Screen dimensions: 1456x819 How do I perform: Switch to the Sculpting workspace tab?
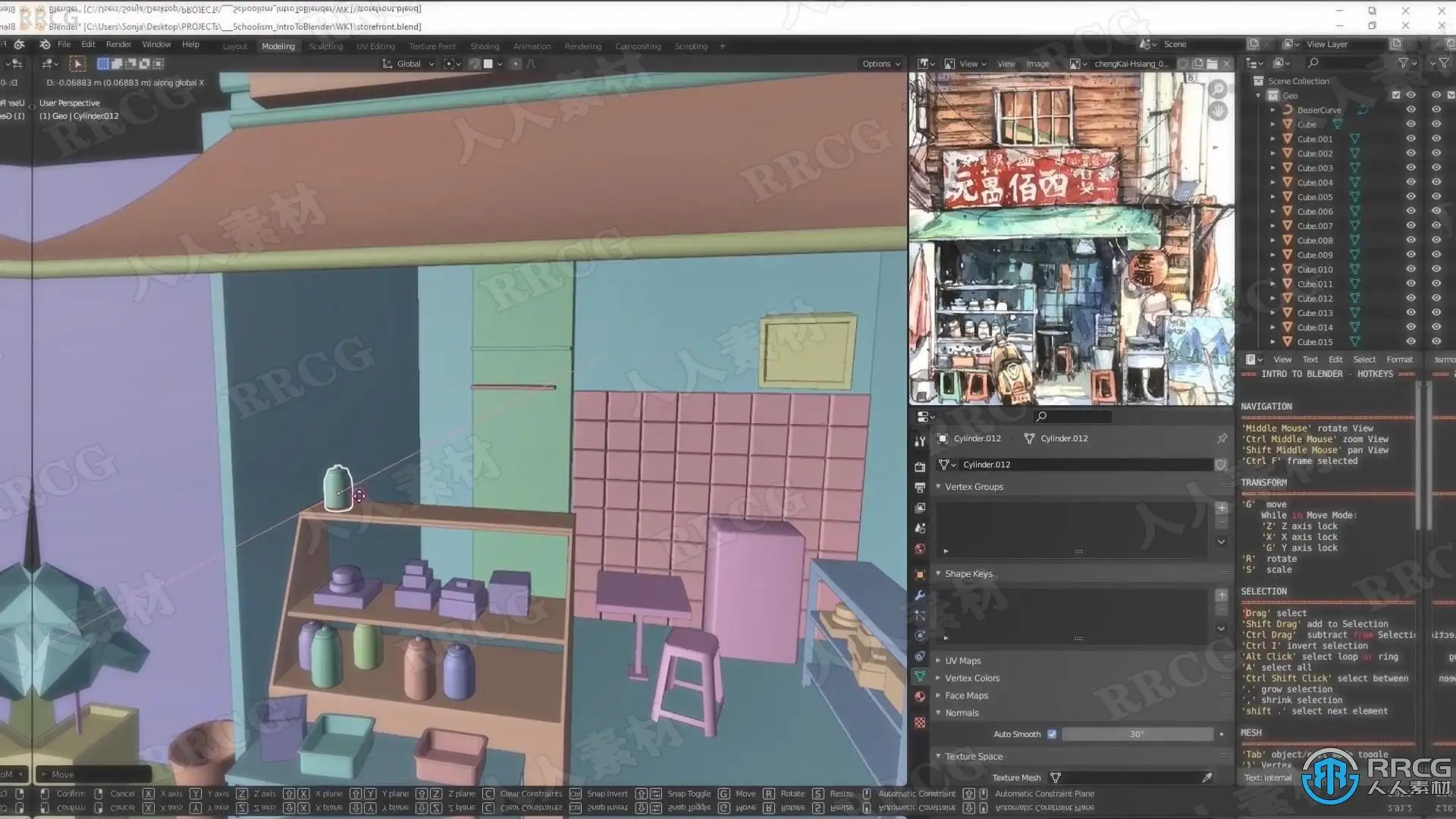(x=325, y=46)
